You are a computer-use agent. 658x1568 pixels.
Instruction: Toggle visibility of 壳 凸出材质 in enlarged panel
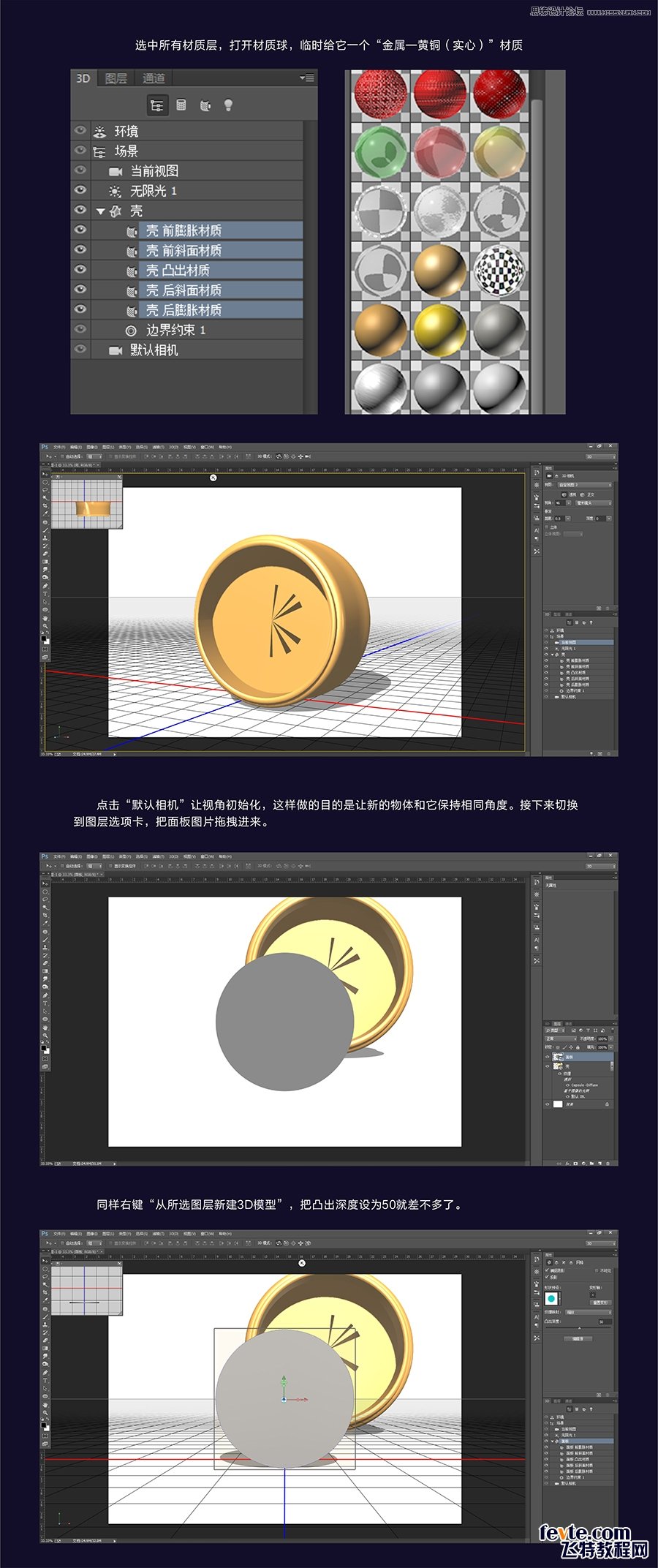tap(80, 270)
